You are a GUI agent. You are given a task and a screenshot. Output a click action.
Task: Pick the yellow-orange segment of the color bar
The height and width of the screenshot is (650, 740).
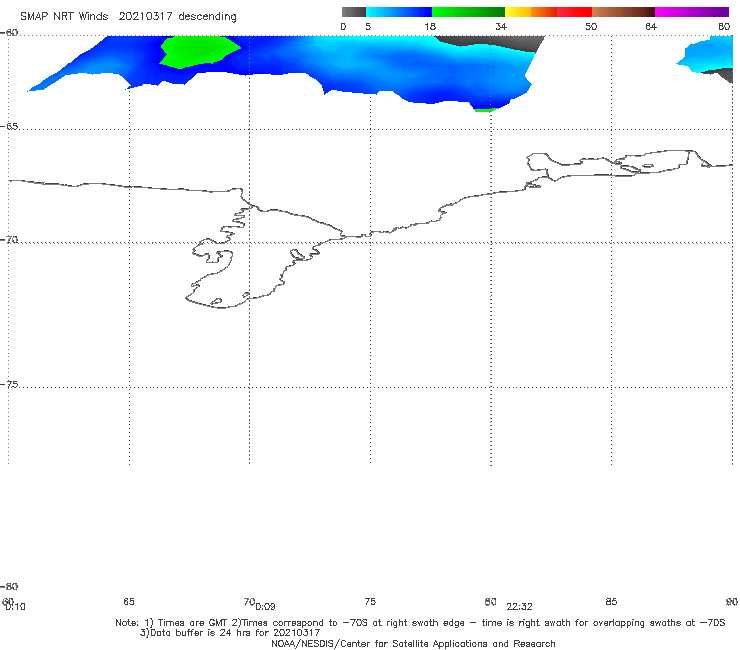(530, 12)
